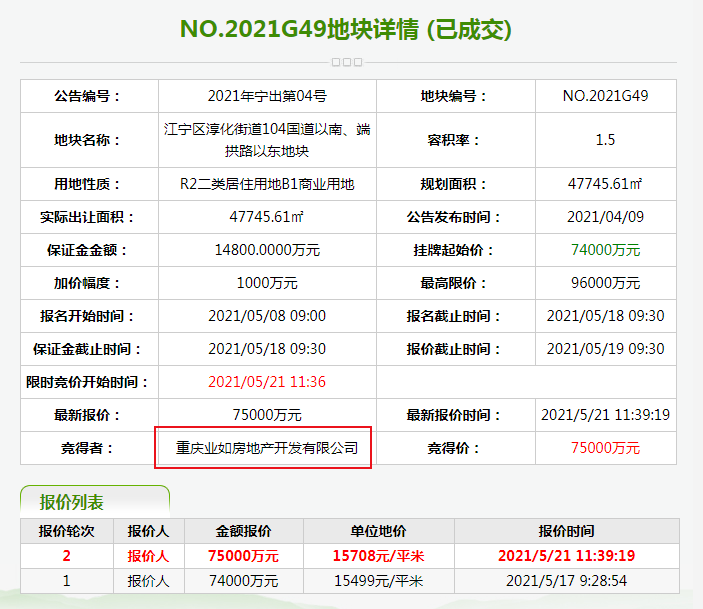Click the 金额报价 column header
703x609 pixels.
coord(243,531)
